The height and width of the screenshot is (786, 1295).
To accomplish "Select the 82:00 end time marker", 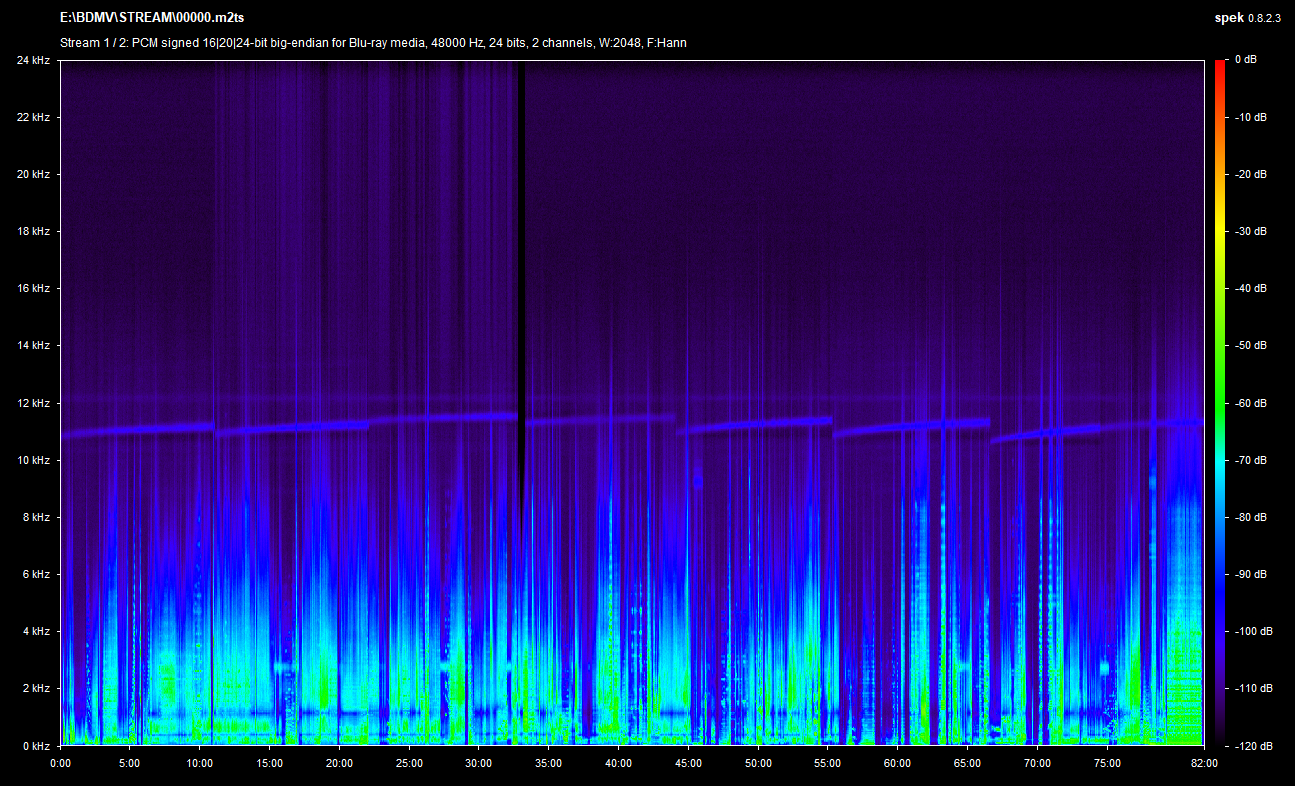I will click(x=1204, y=763).
